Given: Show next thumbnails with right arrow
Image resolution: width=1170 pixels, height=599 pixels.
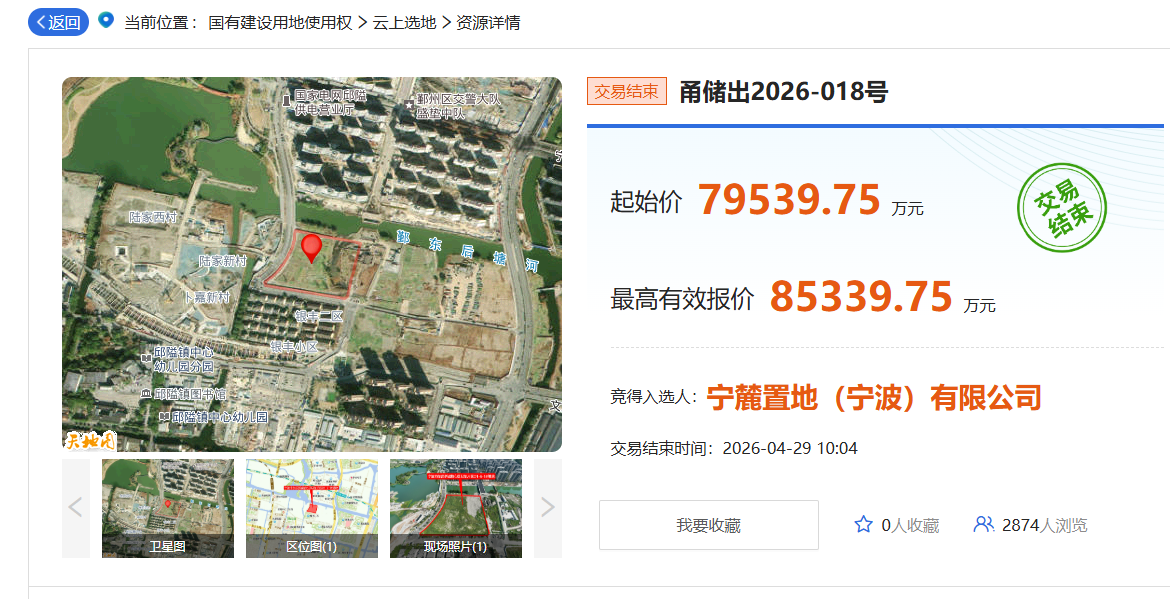Looking at the screenshot, I should (x=547, y=508).
